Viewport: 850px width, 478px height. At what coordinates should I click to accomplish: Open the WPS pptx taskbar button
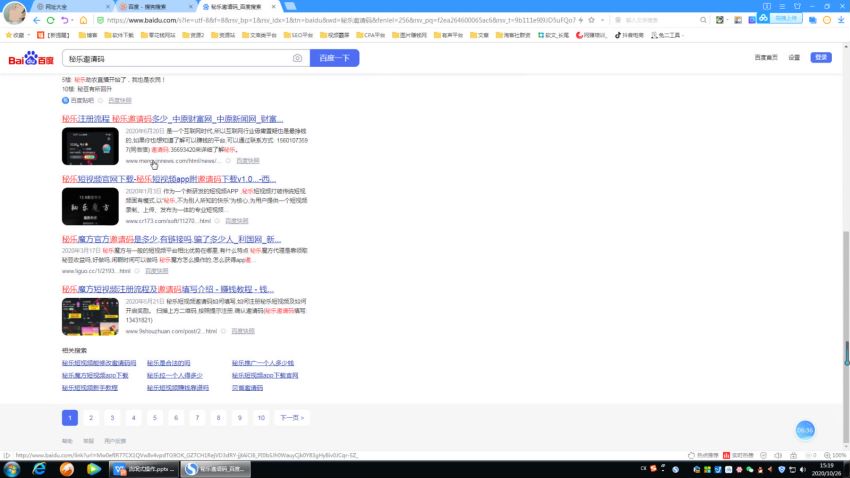(145, 469)
